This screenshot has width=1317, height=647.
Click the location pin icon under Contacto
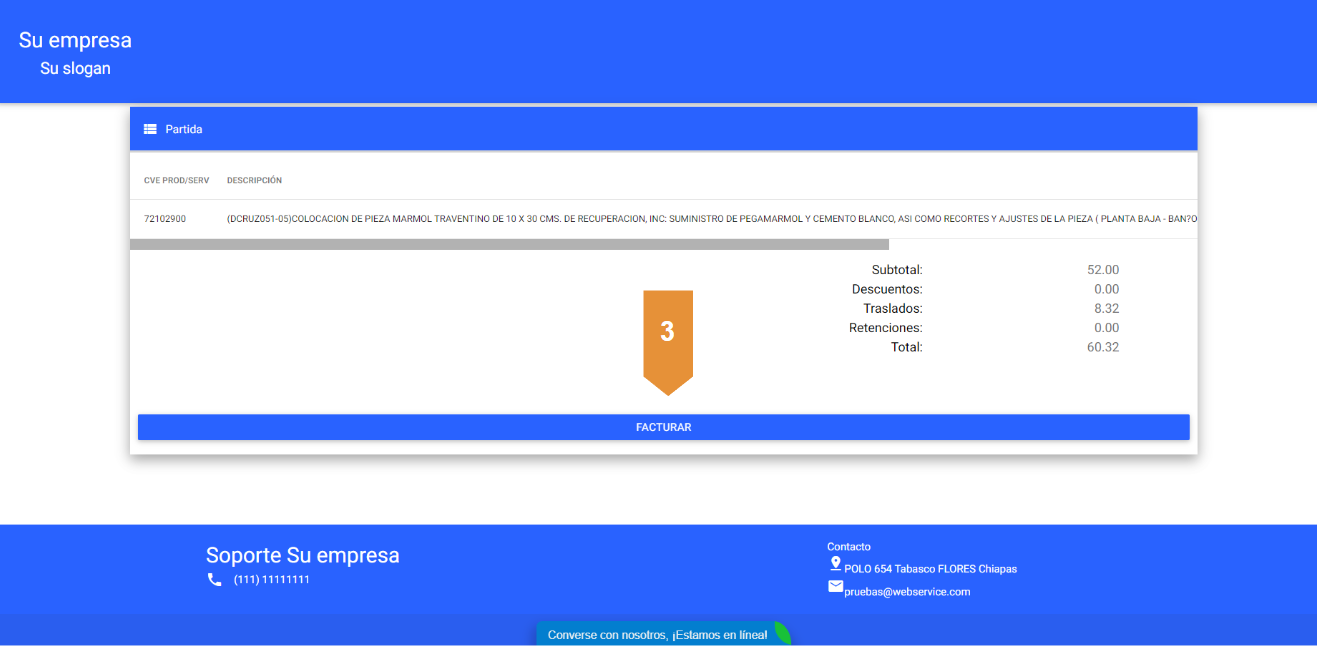pyautogui.click(x=835, y=564)
